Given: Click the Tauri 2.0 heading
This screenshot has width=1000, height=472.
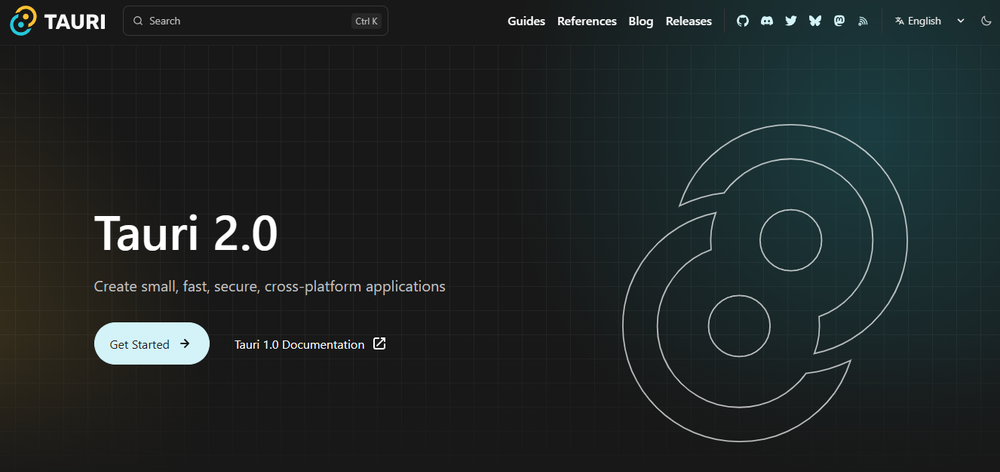Looking at the screenshot, I should 186,233.
